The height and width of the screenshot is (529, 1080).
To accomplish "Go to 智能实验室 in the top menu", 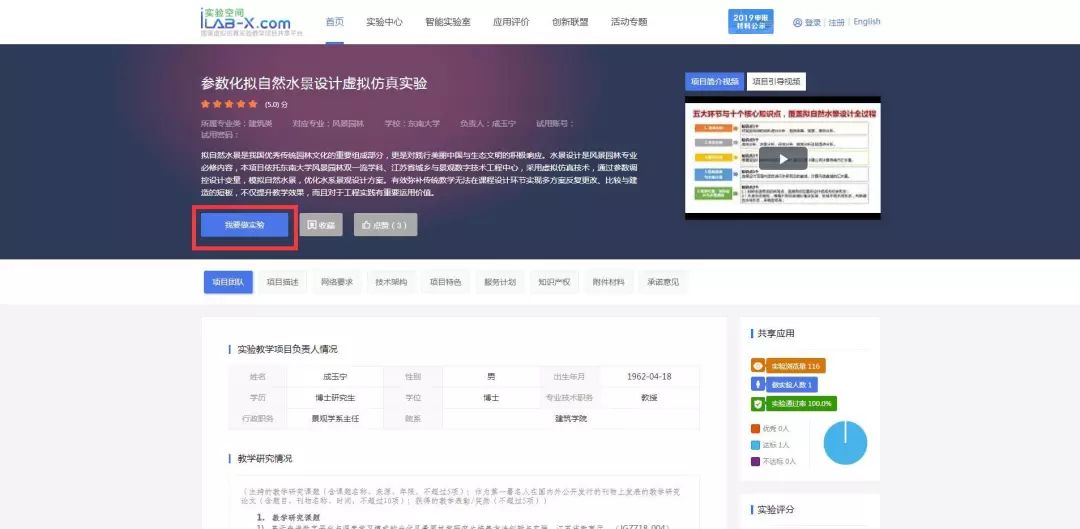I will click(x=448, y=21).
